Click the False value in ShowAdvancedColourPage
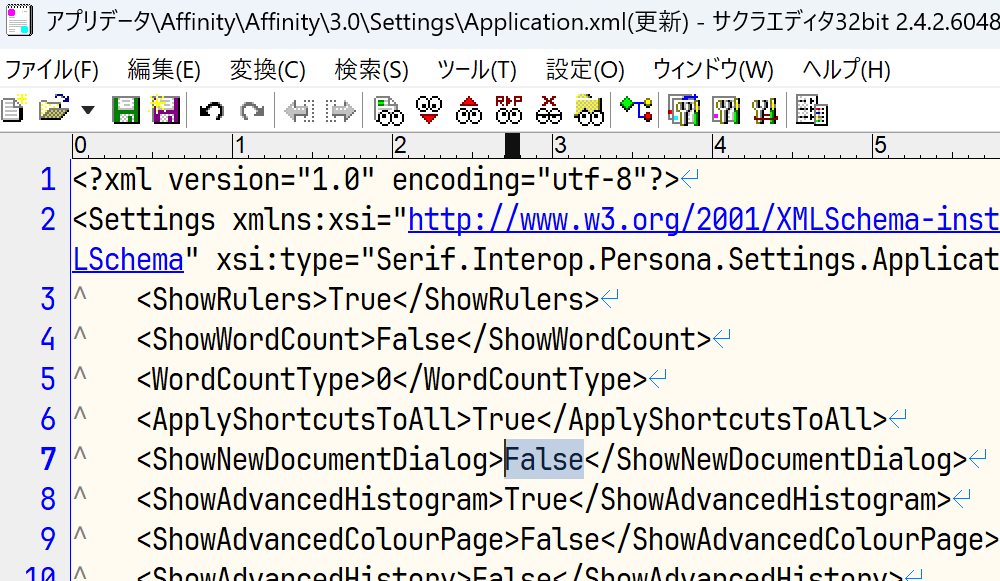 [x=561, y=540]
